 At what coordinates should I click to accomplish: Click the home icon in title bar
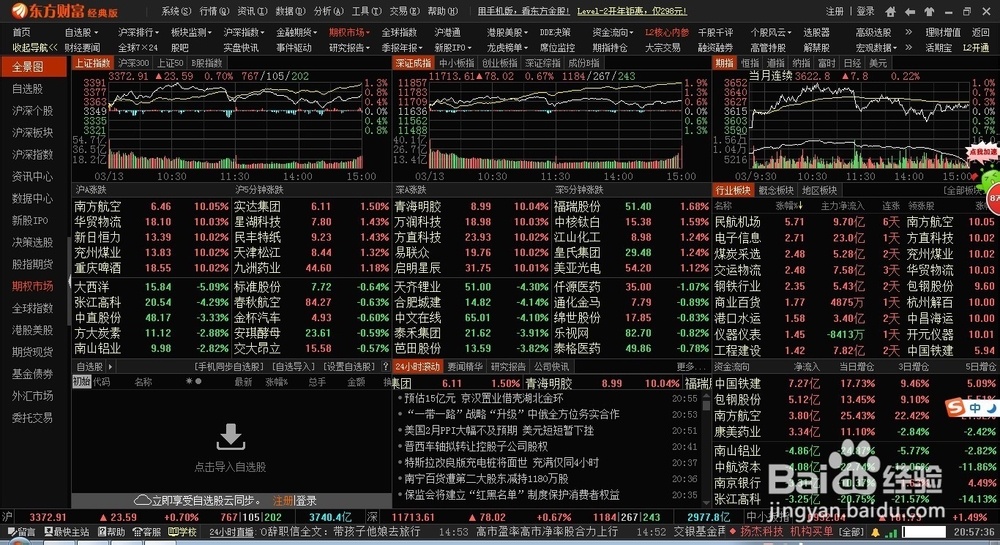pyautogui.click(x=890, y=11)
